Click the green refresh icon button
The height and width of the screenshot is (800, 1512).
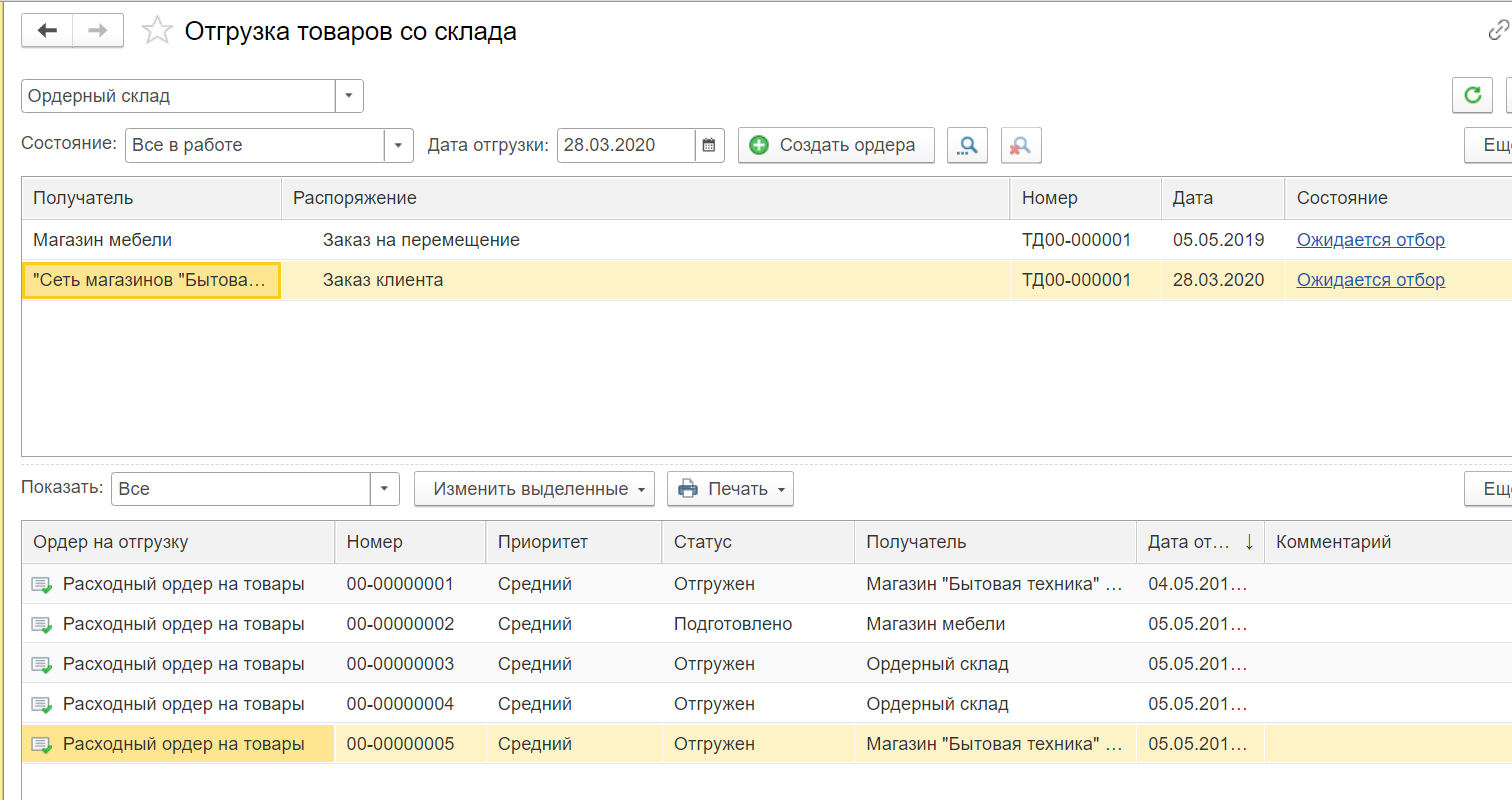pyautogui.click(x=1471, y=96)
